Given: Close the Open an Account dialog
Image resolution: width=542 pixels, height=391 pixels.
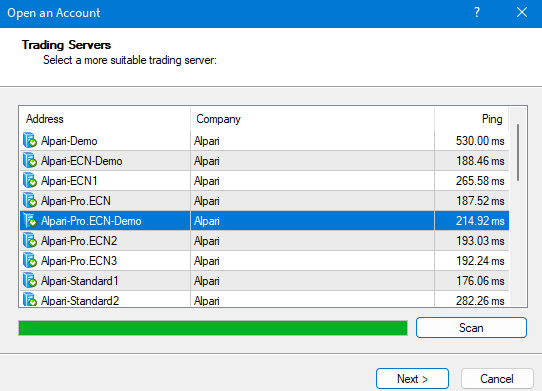Looking at the screenshot, I should coord(522,13).
